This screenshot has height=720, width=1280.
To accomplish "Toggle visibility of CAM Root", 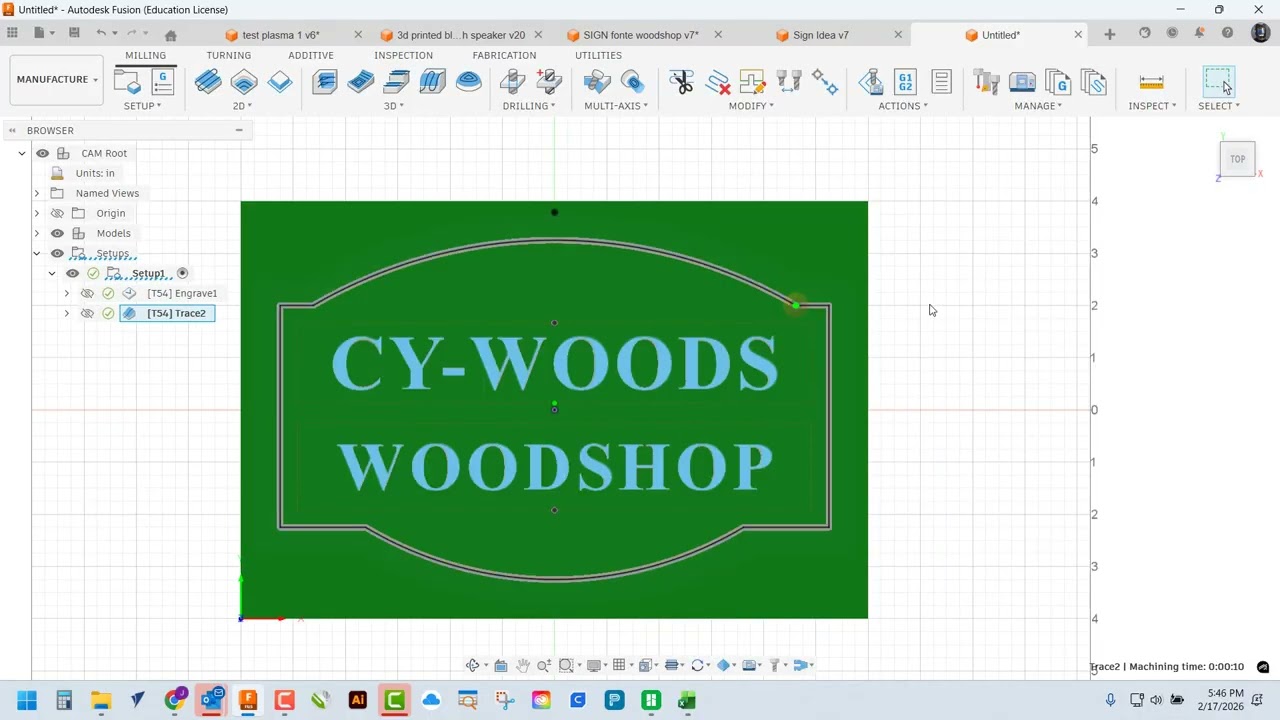I will click(43, 153).
